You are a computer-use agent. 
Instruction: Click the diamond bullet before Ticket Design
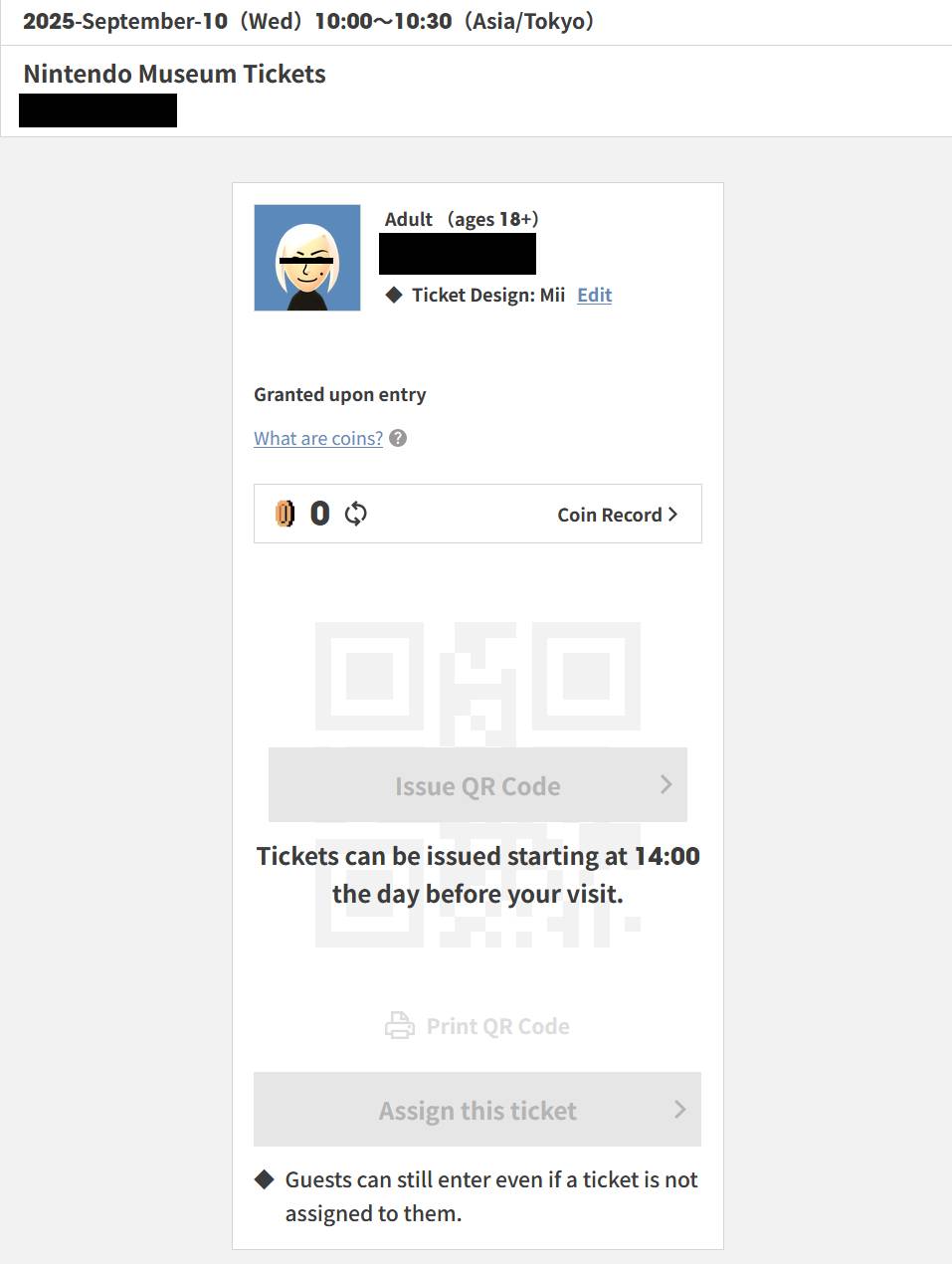[394, 295]
